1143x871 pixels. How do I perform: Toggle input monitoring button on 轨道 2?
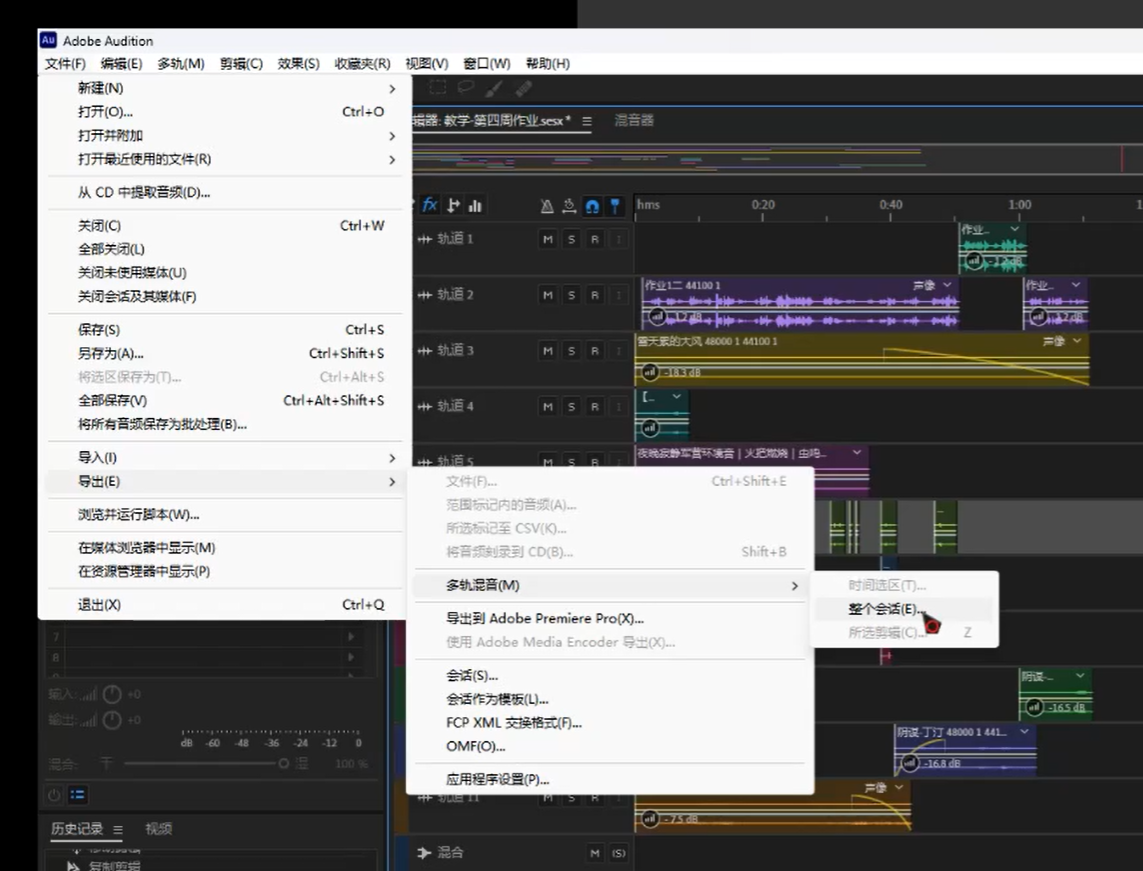coord(618,295)
